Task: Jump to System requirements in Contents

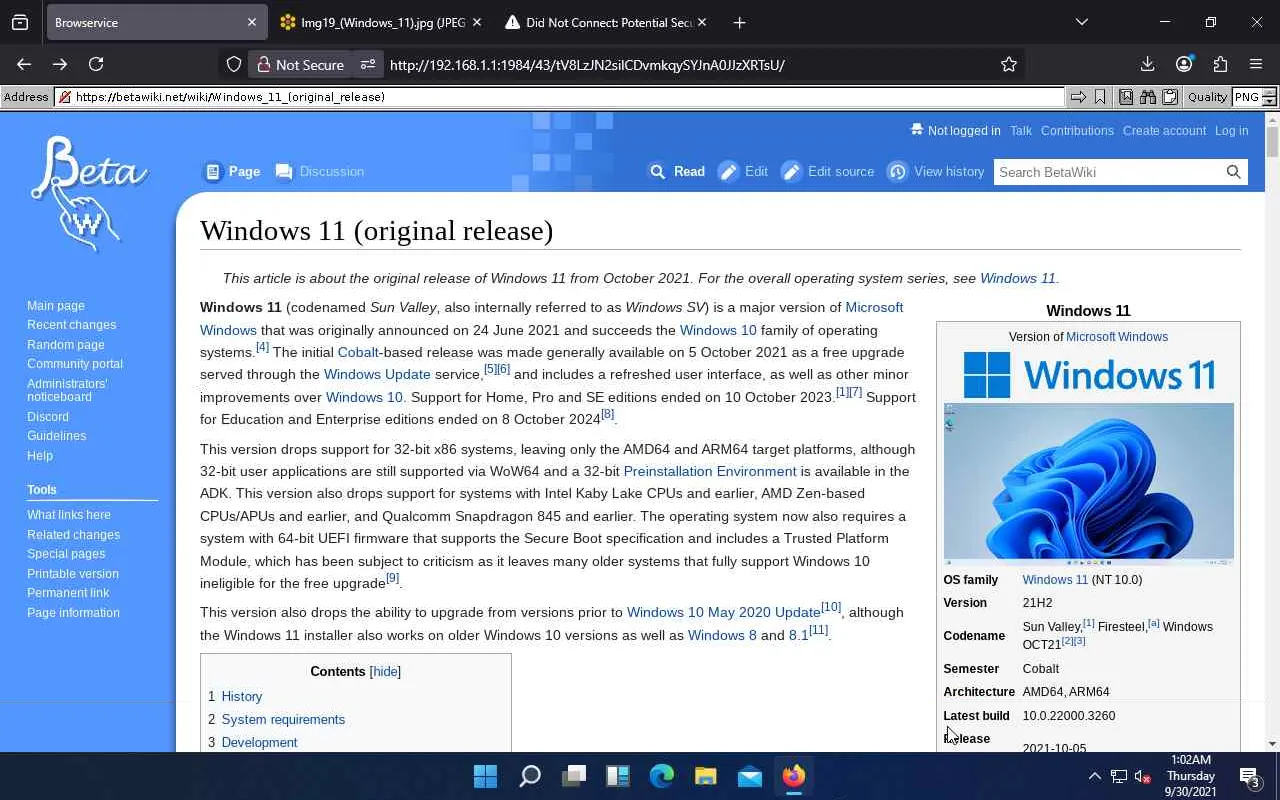Action: (283, 719)
